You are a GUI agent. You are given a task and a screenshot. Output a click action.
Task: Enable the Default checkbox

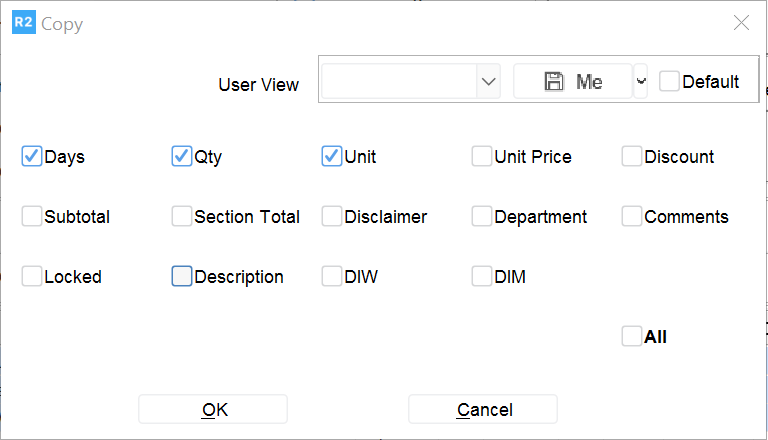click(669, 82)
